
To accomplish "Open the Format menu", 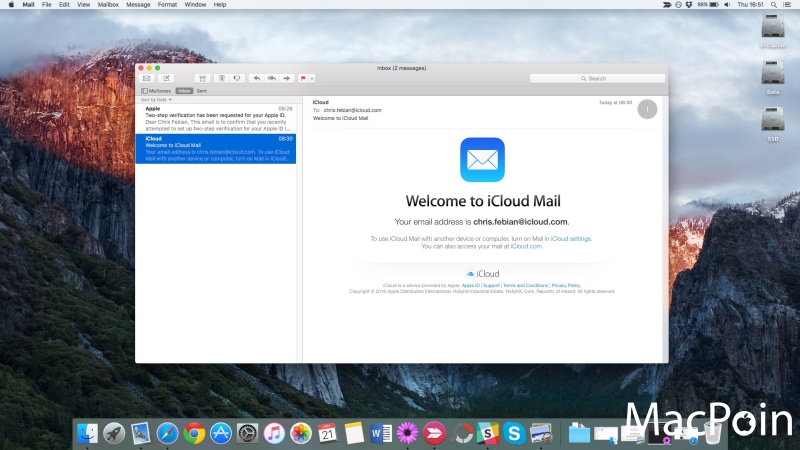I will pyautogui.click(x=167, y=5).
